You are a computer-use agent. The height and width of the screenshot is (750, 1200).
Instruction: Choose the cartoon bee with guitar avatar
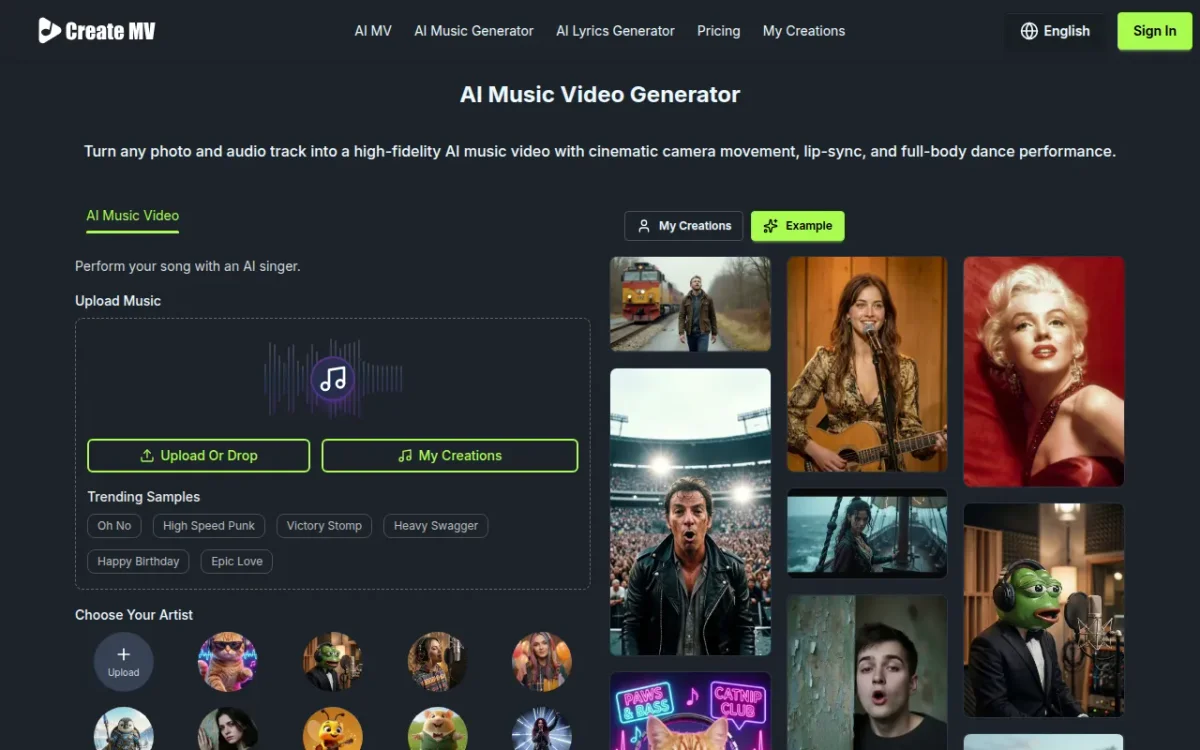332,731
